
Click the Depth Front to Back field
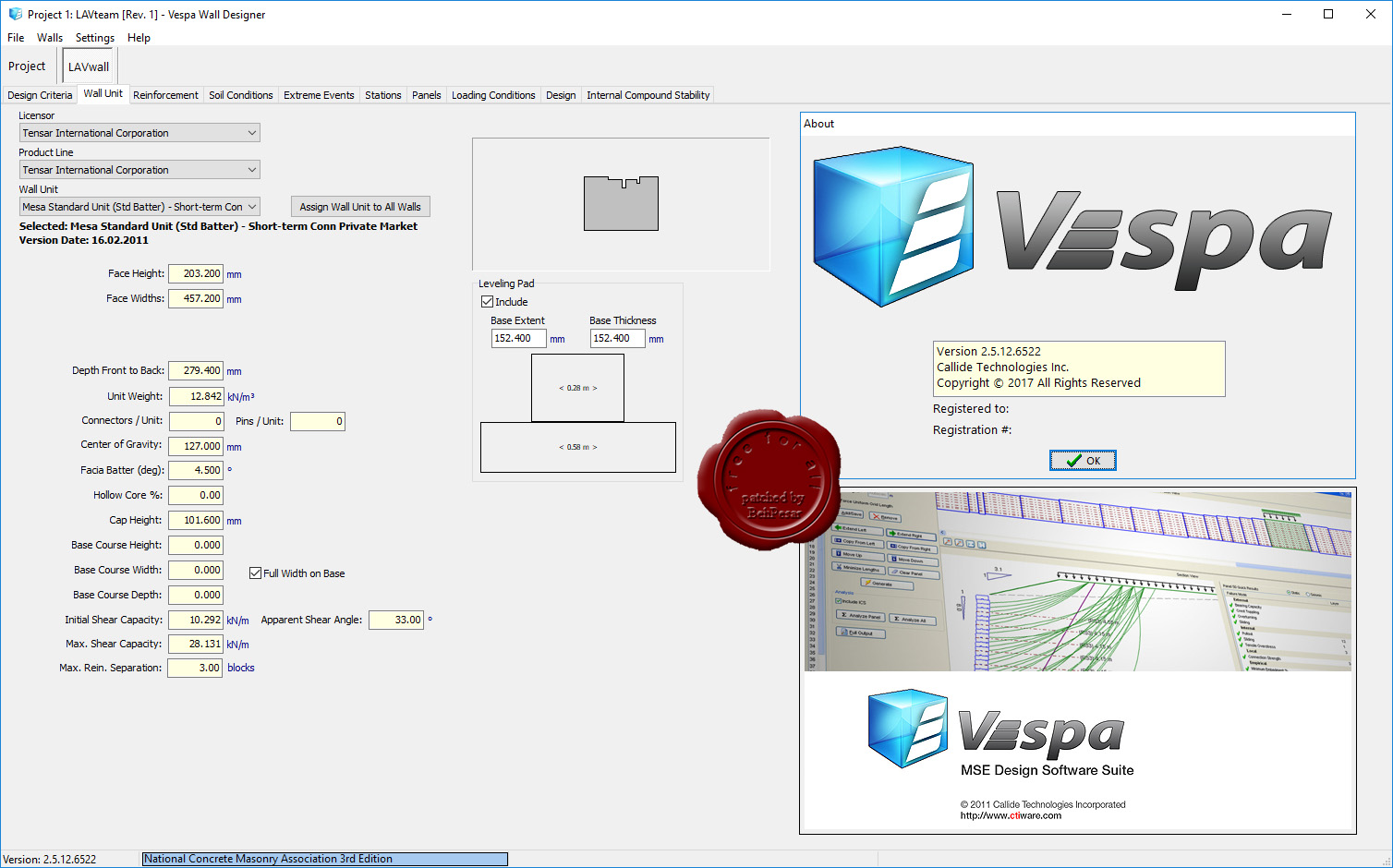(196, 371)
